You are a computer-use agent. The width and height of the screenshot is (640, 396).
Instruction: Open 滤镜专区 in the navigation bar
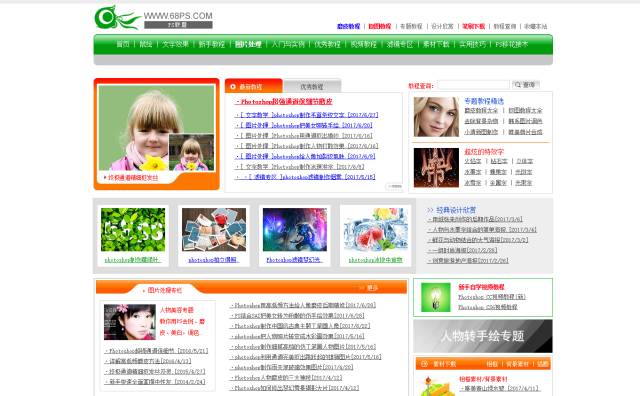[x=400, y=44]
